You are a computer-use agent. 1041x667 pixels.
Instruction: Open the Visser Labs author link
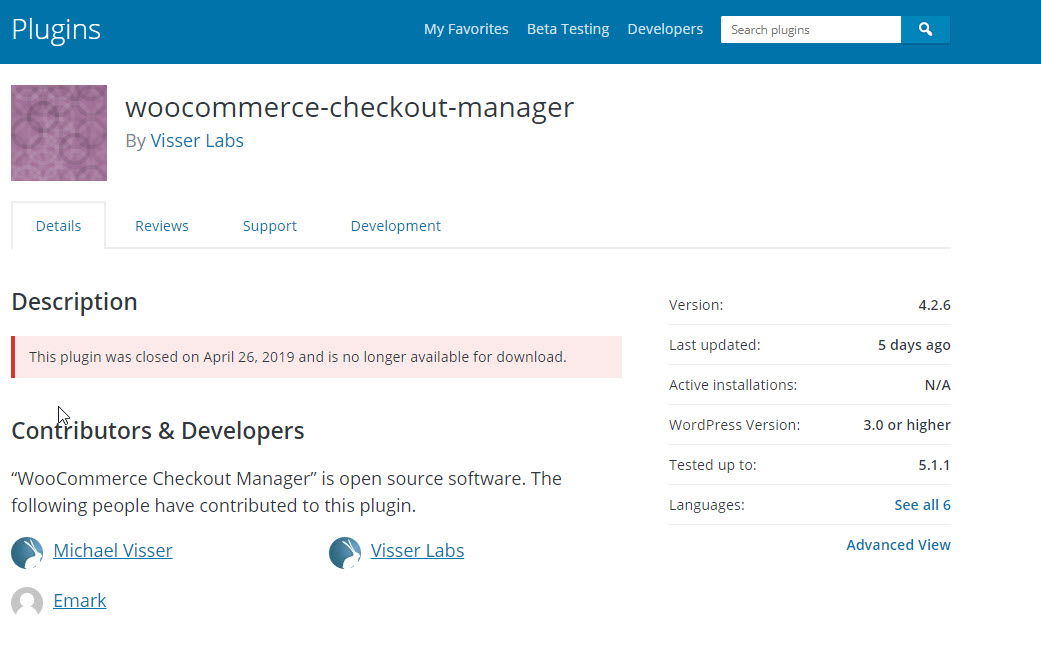(197, 141)
